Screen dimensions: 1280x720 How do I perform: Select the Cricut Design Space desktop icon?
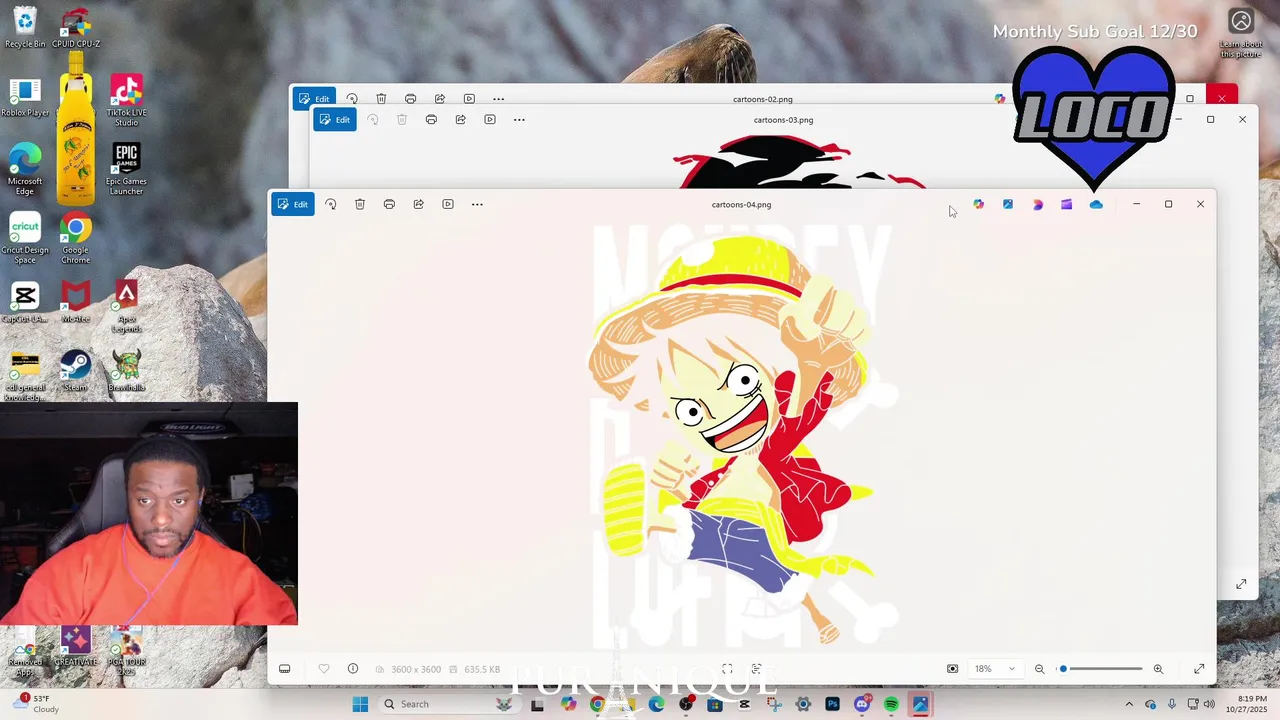(25, 238)
